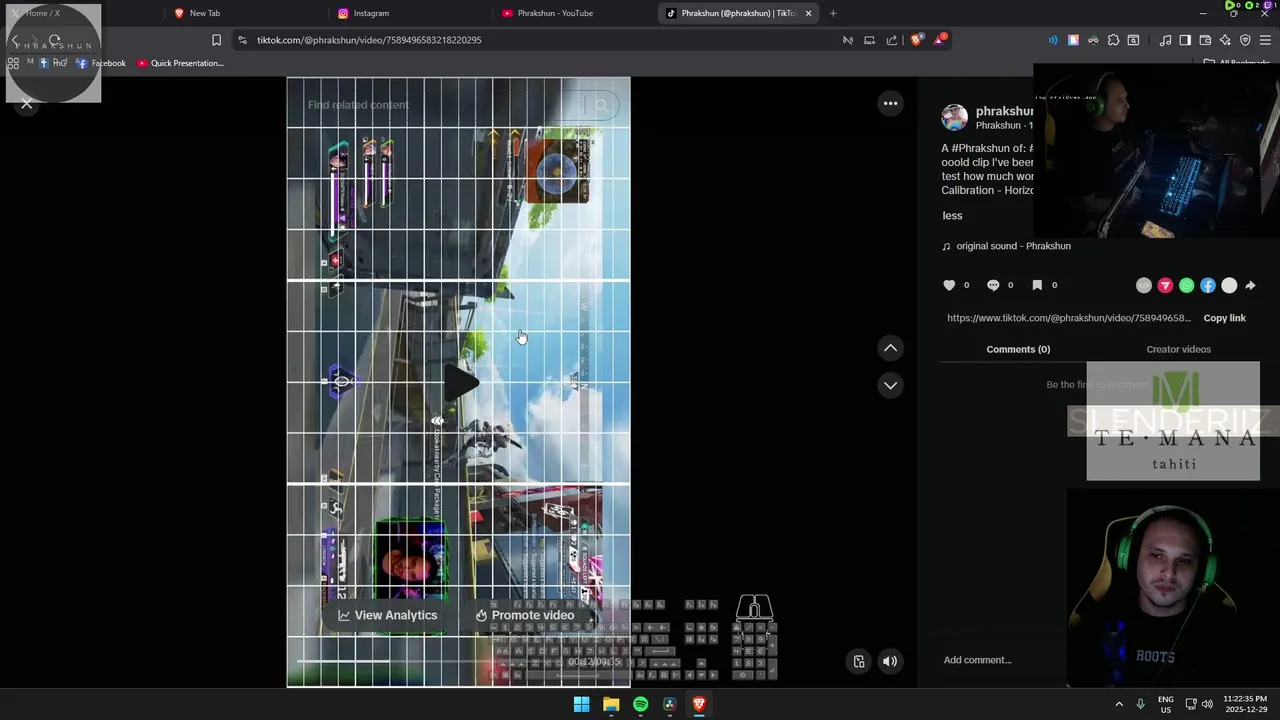Viewport: 1280px width, 720px height.
Task: Share video to WhatsApp
Action: [x=1186, y=286]
